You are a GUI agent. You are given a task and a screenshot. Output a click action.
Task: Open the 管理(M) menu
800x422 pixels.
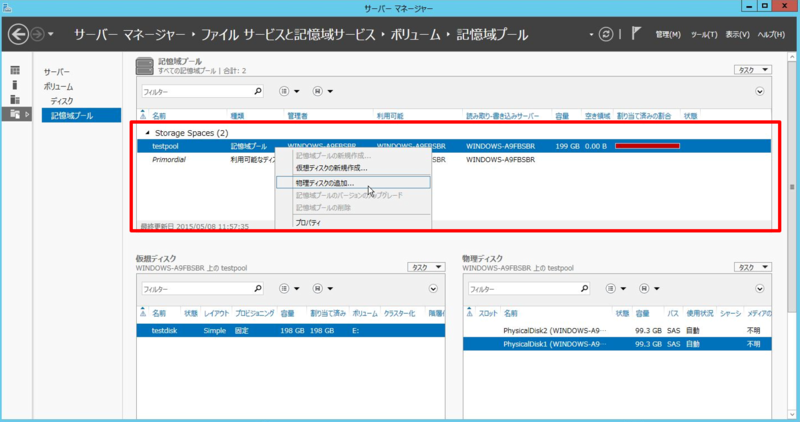tap(667, 35)
